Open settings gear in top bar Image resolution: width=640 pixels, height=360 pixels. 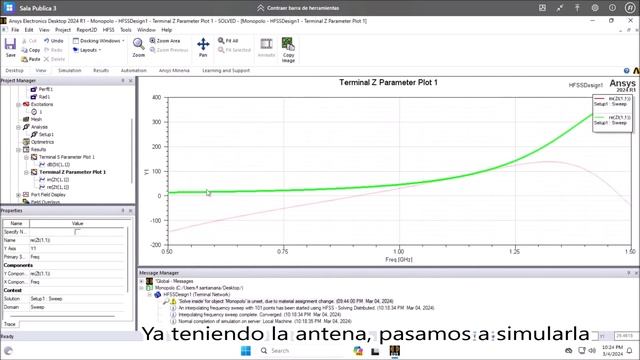pyautogui.click(x=595, y=8)
